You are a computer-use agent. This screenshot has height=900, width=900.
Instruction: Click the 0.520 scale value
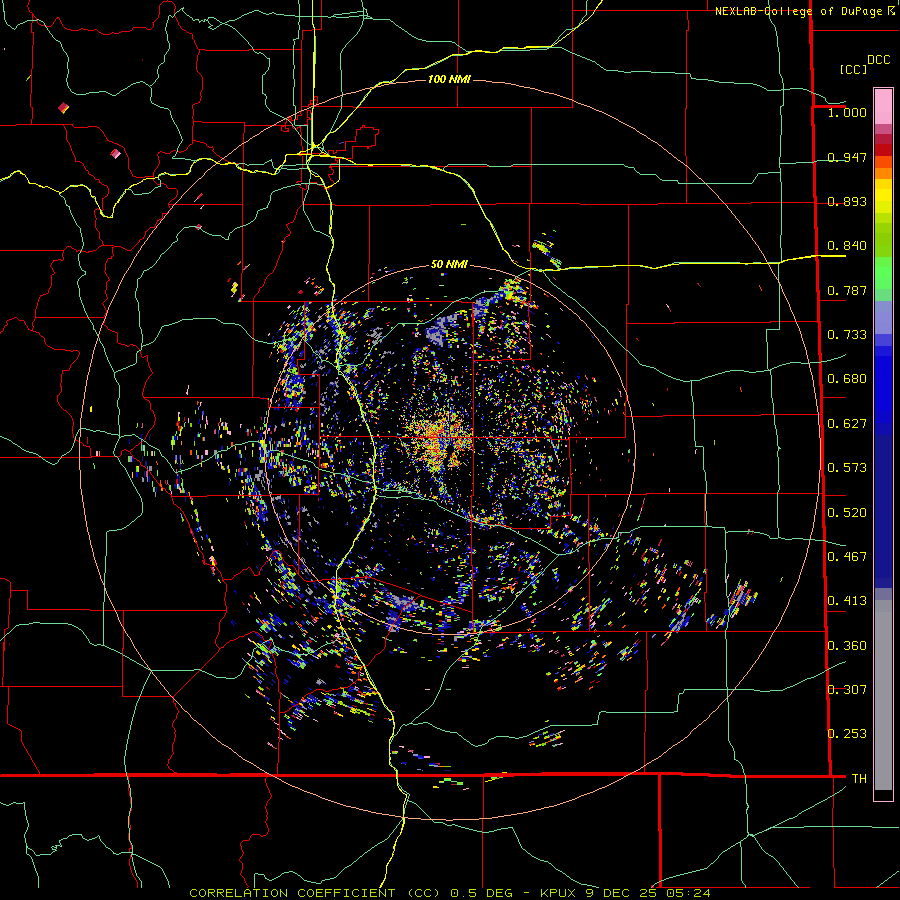pos(847,513)
